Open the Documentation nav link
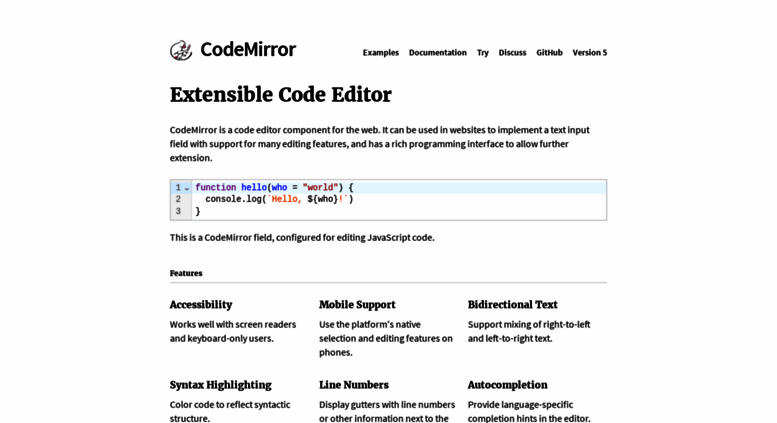This screenshot has height=423, width=777. pyautogui.click(x=438, y=53)
